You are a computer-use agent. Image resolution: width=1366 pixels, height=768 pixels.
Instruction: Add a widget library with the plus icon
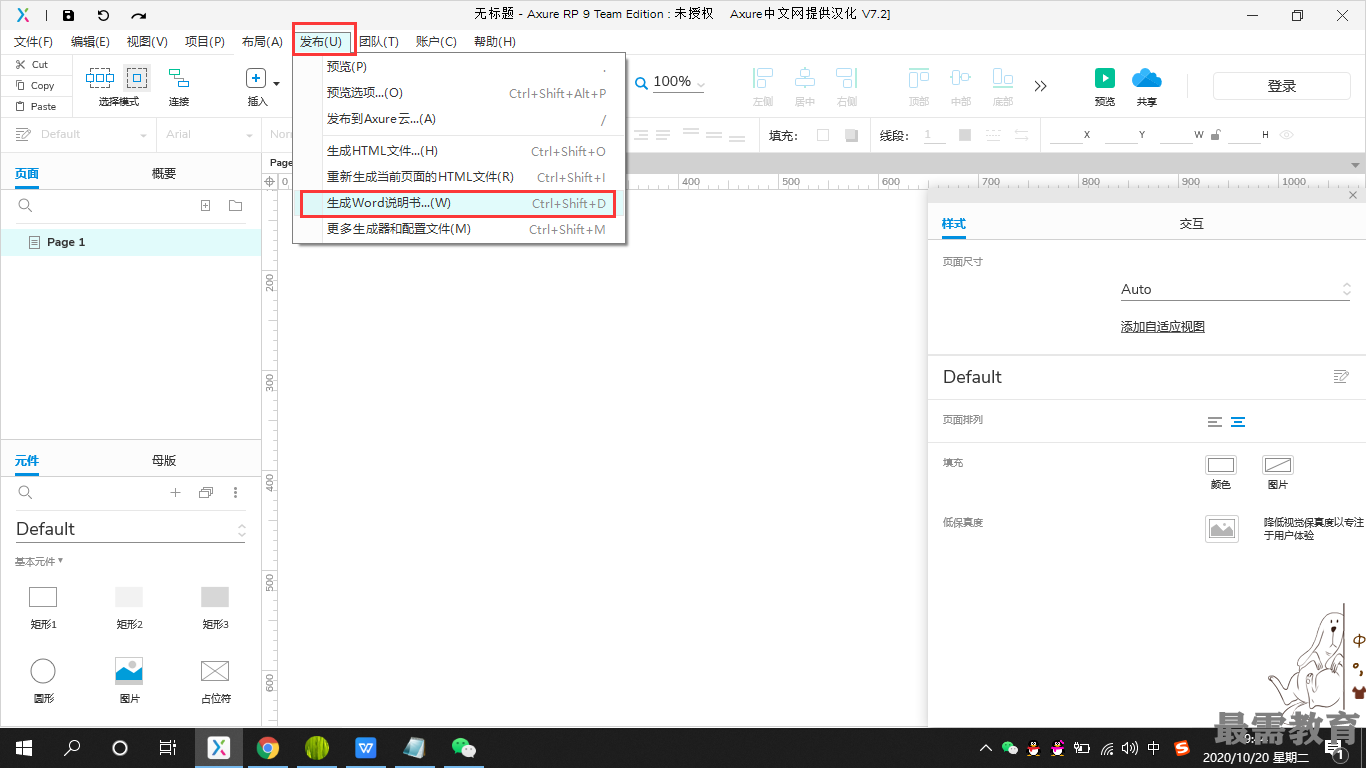(x=175, y=492)
